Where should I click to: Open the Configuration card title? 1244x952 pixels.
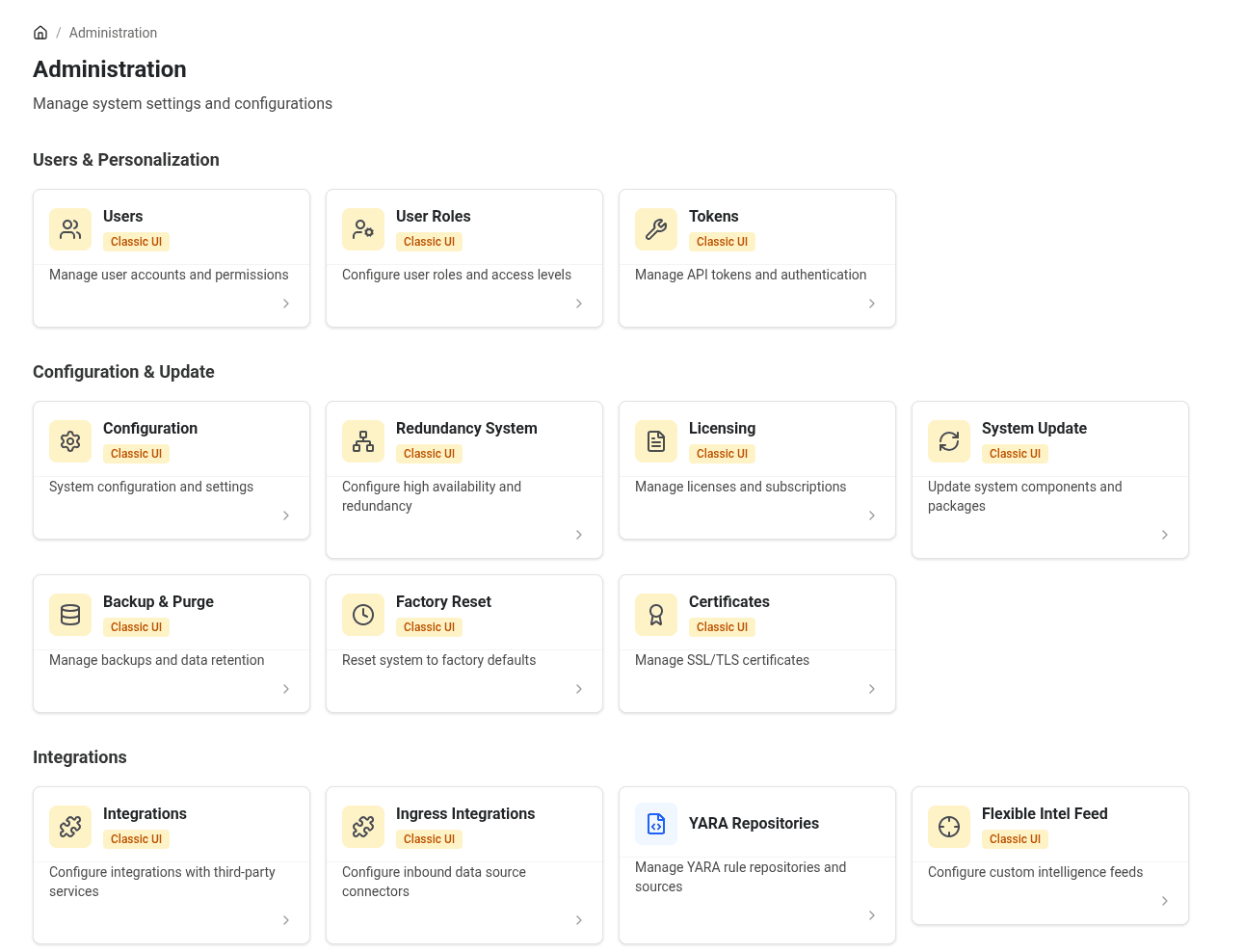pyautogui.click(x=150, y=429)
